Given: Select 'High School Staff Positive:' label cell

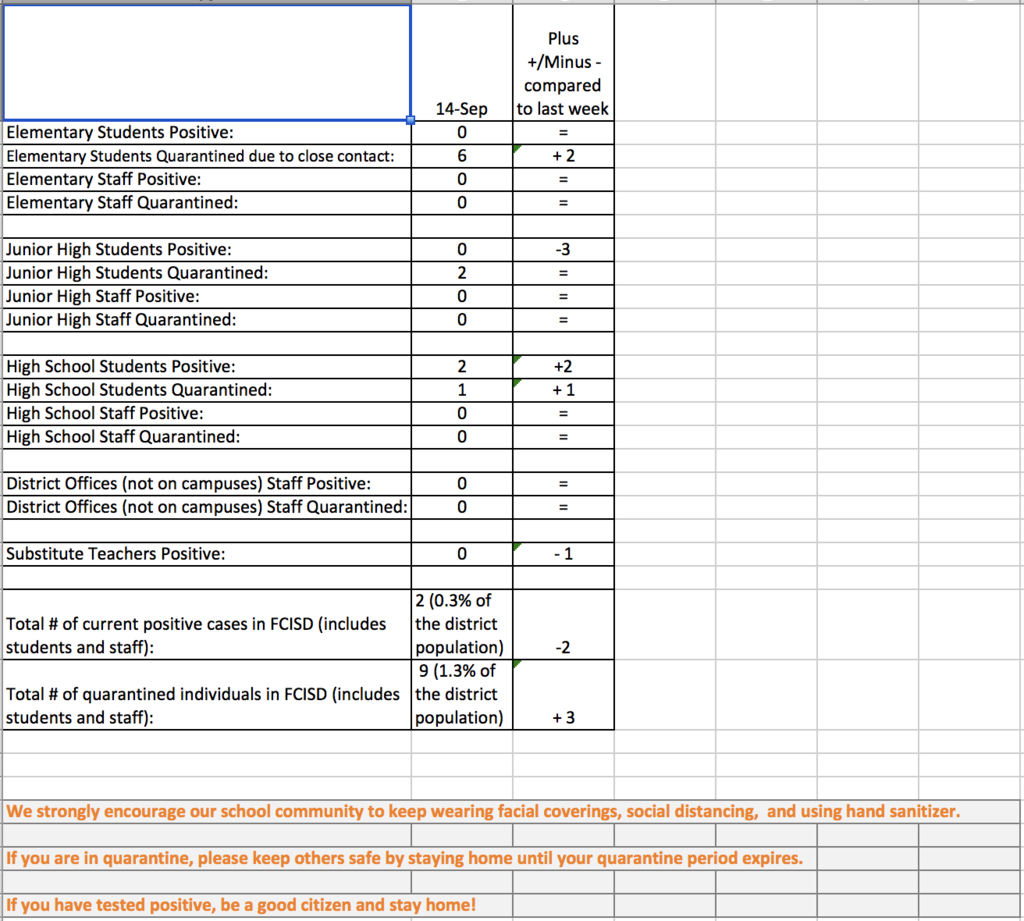Looking at the screenshot, I should click(207, 413).
